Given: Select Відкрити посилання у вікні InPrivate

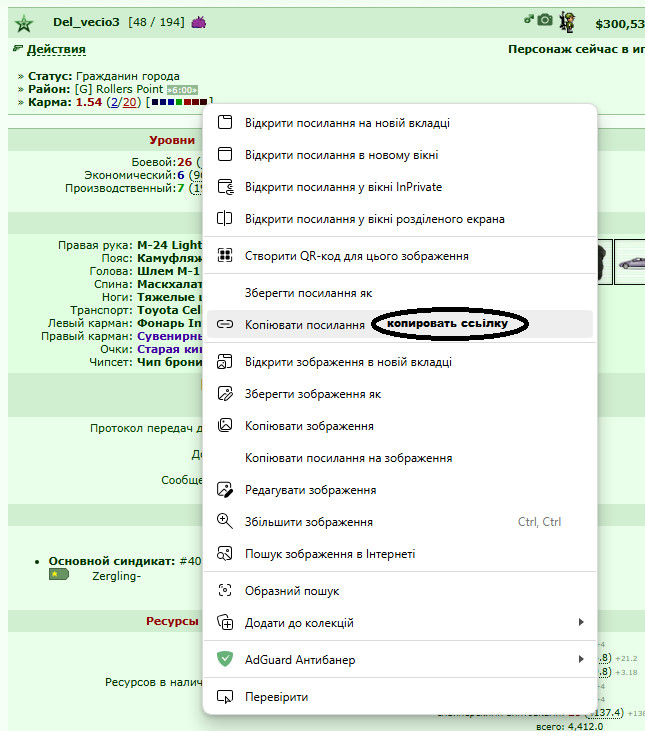Looking at the screenshot, I should click(x=400, y=187).
